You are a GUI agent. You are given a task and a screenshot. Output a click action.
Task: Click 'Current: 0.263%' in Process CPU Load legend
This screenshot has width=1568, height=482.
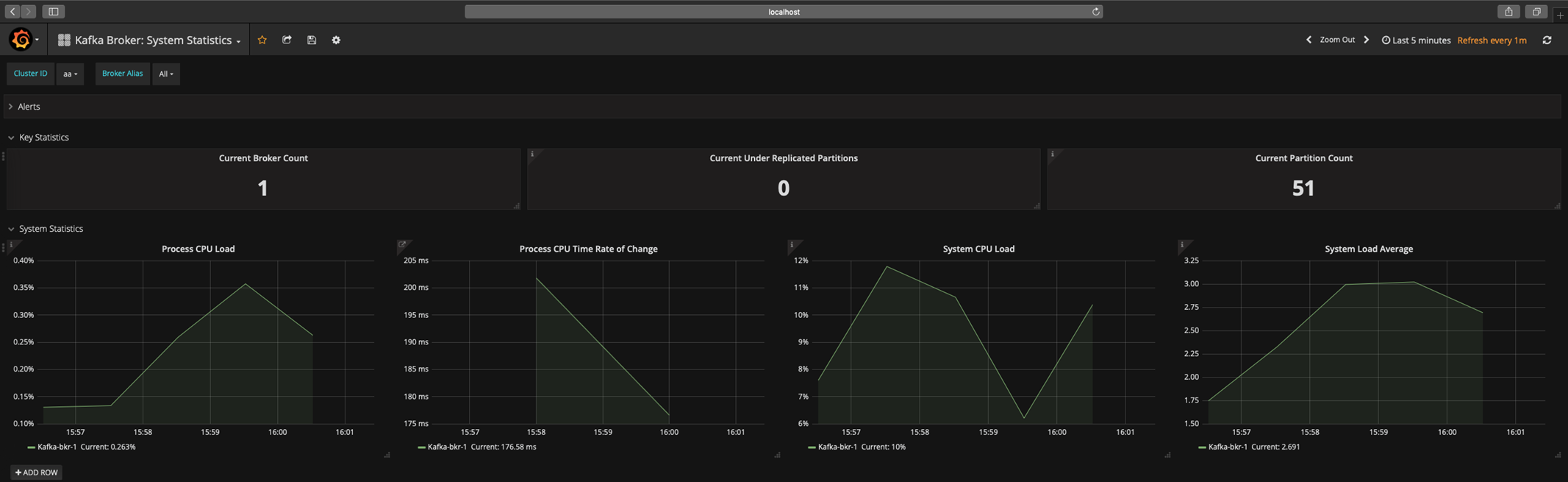(108, 447)
